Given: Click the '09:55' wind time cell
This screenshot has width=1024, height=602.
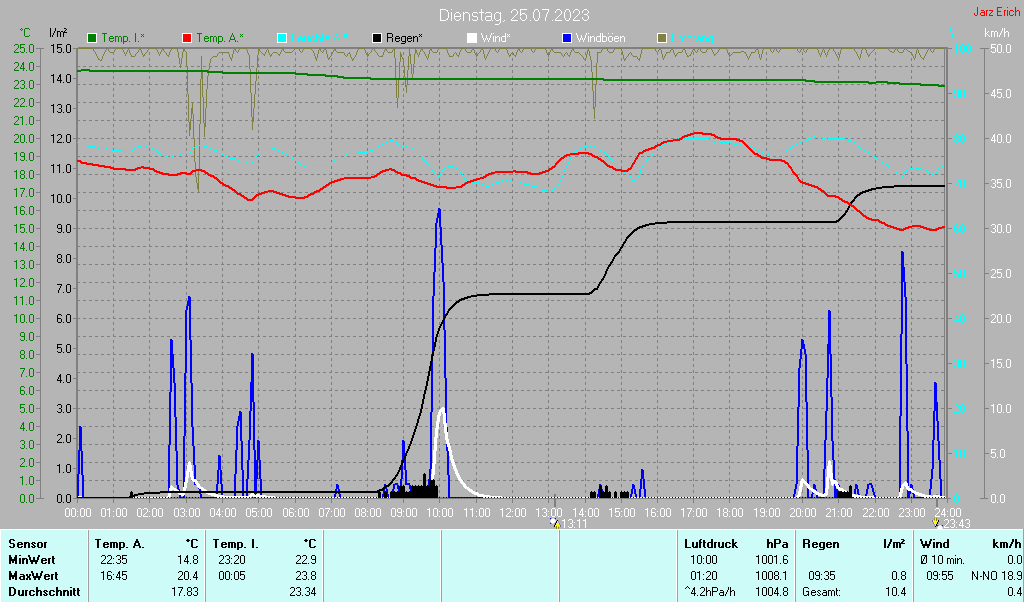Looking at the screenshot, I should point(940,577).
